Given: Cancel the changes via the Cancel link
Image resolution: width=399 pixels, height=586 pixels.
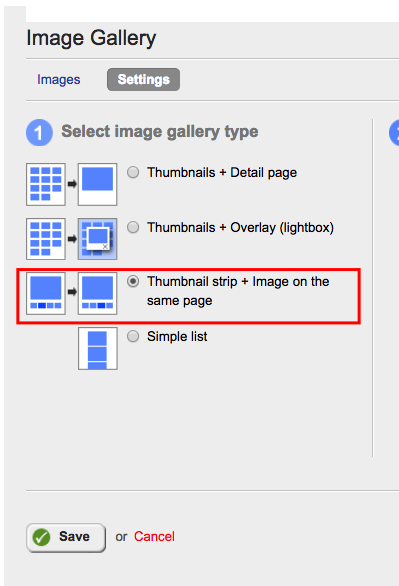Looking at the screenshot, I should [x=154, y=537].
